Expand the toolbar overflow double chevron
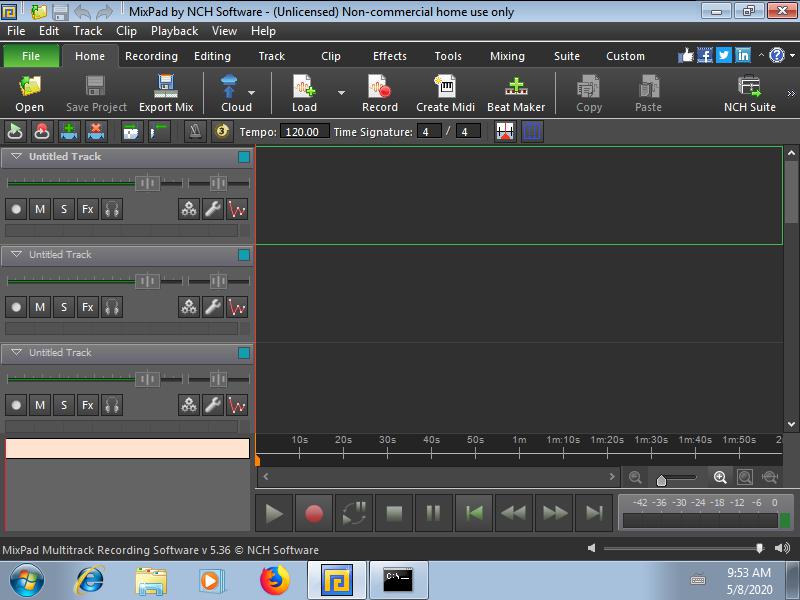The width and height of the screenshot is (800, 600). tap(791, 93)
